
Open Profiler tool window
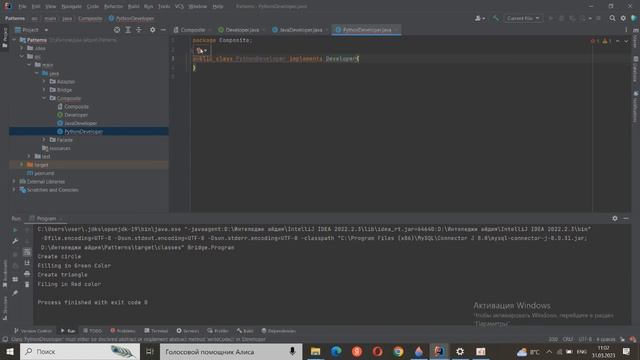218,331
